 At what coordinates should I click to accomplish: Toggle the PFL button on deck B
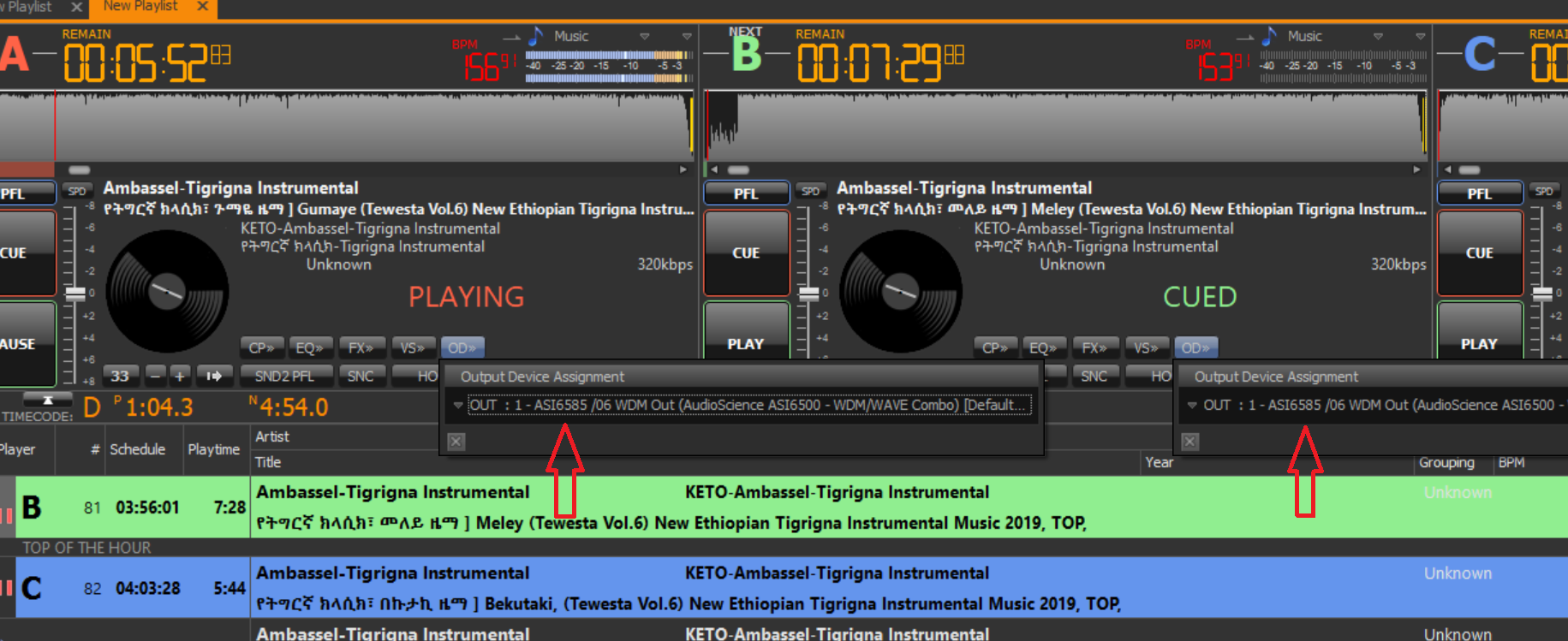point(746,193)
